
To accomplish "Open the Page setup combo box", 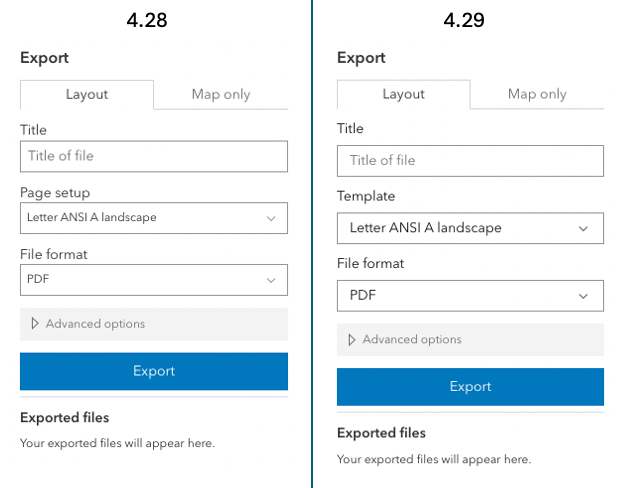I will tap(153, 218).
